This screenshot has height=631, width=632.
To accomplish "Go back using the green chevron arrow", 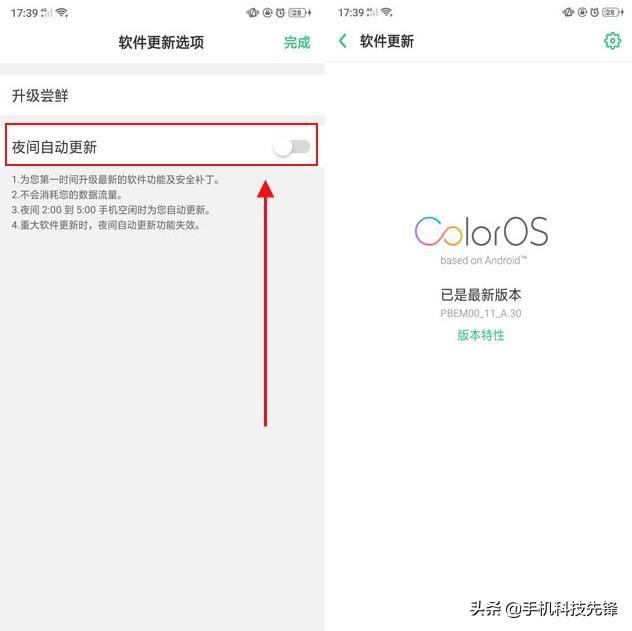I will click(343, 41).
